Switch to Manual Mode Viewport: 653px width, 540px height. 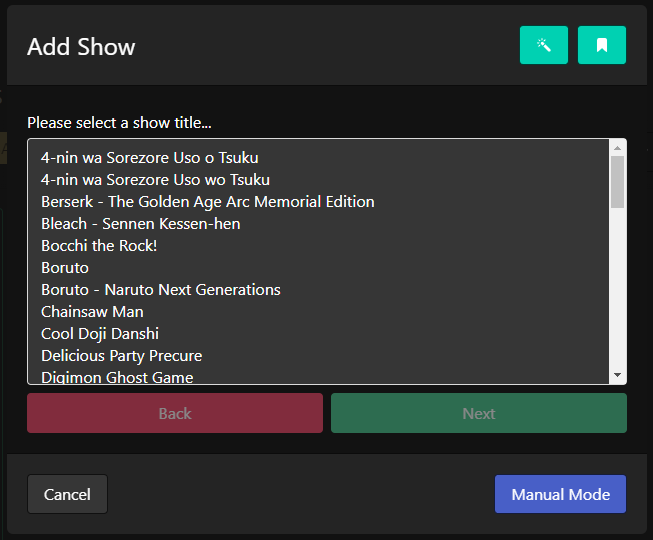pos(561,494)
